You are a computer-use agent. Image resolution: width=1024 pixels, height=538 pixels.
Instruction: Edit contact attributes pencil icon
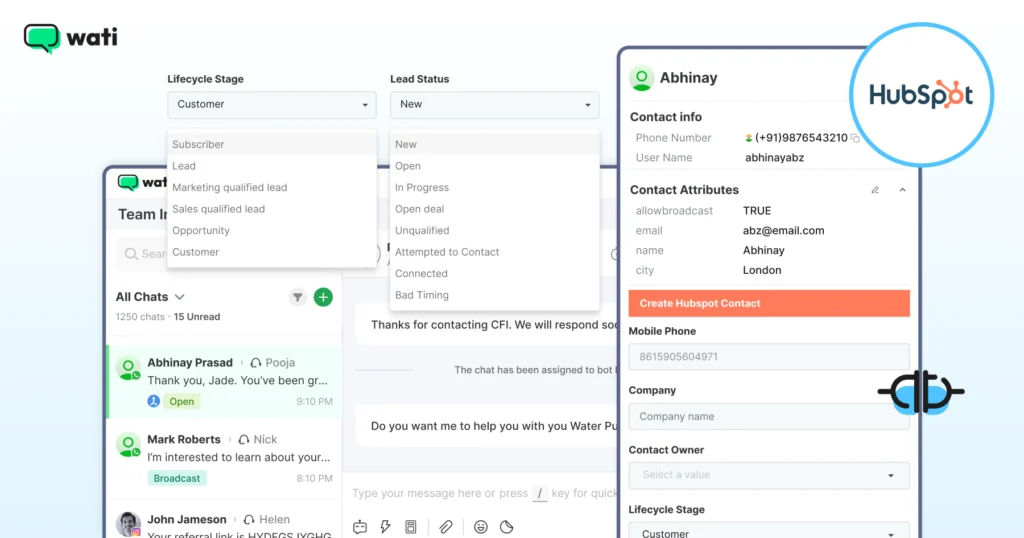(875, 190)
